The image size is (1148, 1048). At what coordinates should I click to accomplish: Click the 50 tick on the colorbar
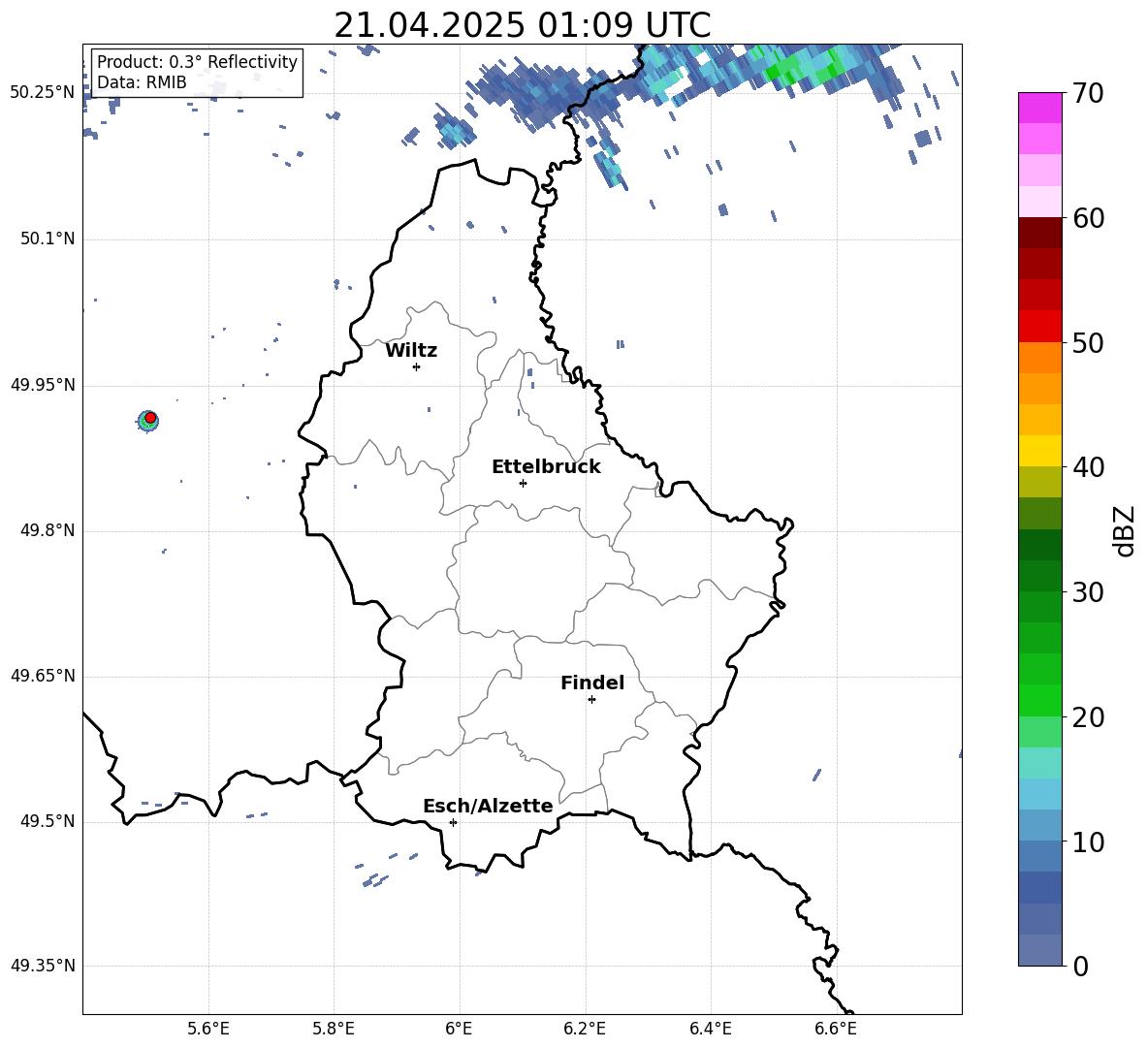[1088, 343]
